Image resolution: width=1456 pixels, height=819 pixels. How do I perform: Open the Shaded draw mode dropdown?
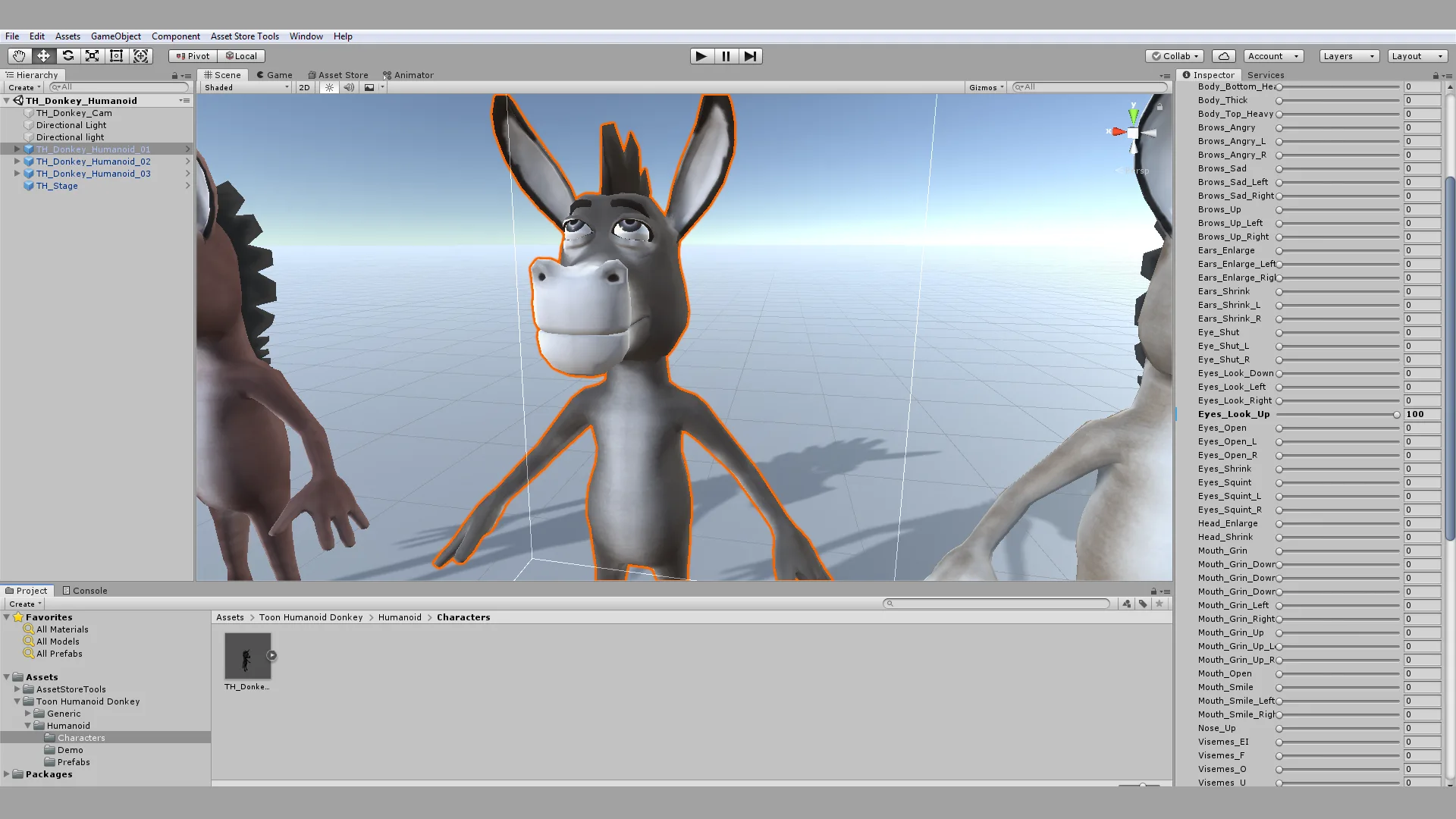[x=246, y=87]
